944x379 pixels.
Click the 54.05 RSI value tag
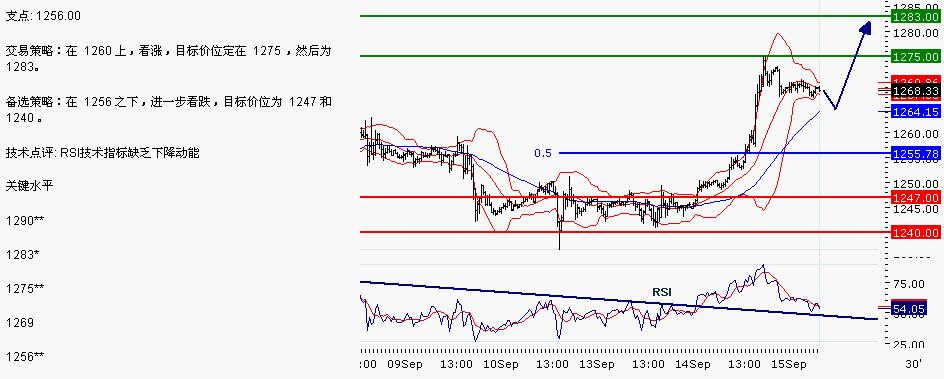pyautogui.click(x=908, y=308)
